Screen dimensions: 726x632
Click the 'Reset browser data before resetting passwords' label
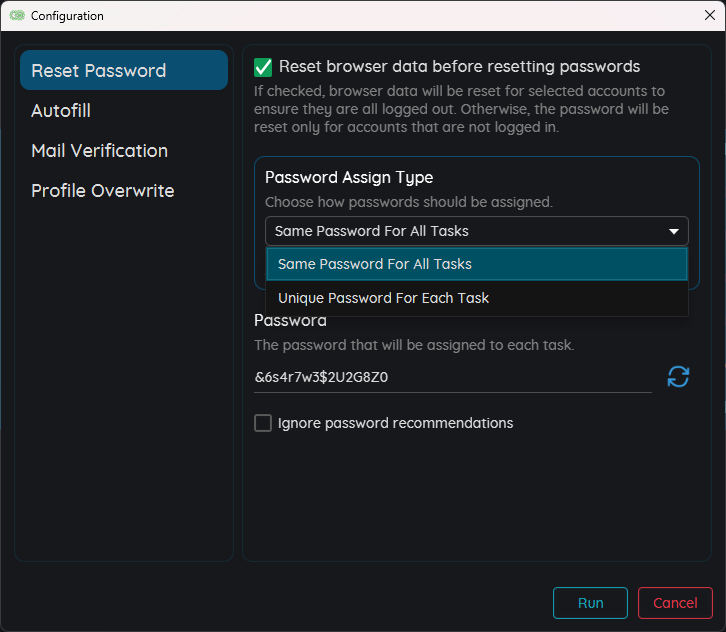tap(459, 67)
